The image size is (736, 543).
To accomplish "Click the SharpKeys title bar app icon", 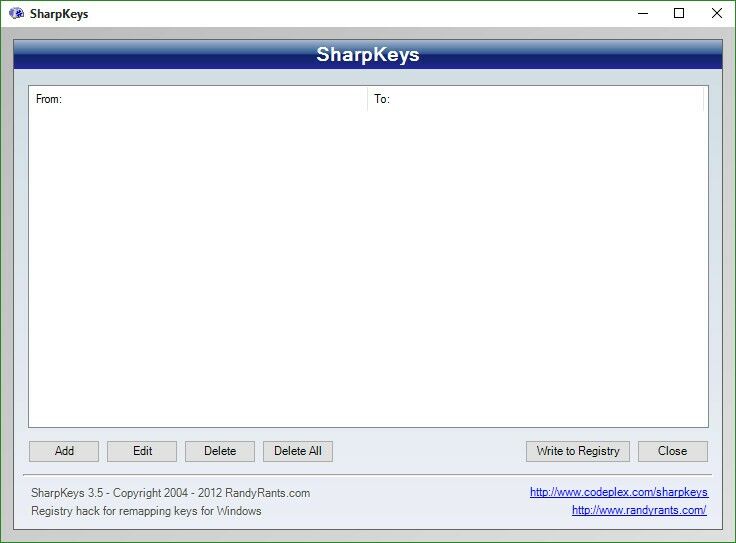I will pyautogui.click(x=16, y=14).
